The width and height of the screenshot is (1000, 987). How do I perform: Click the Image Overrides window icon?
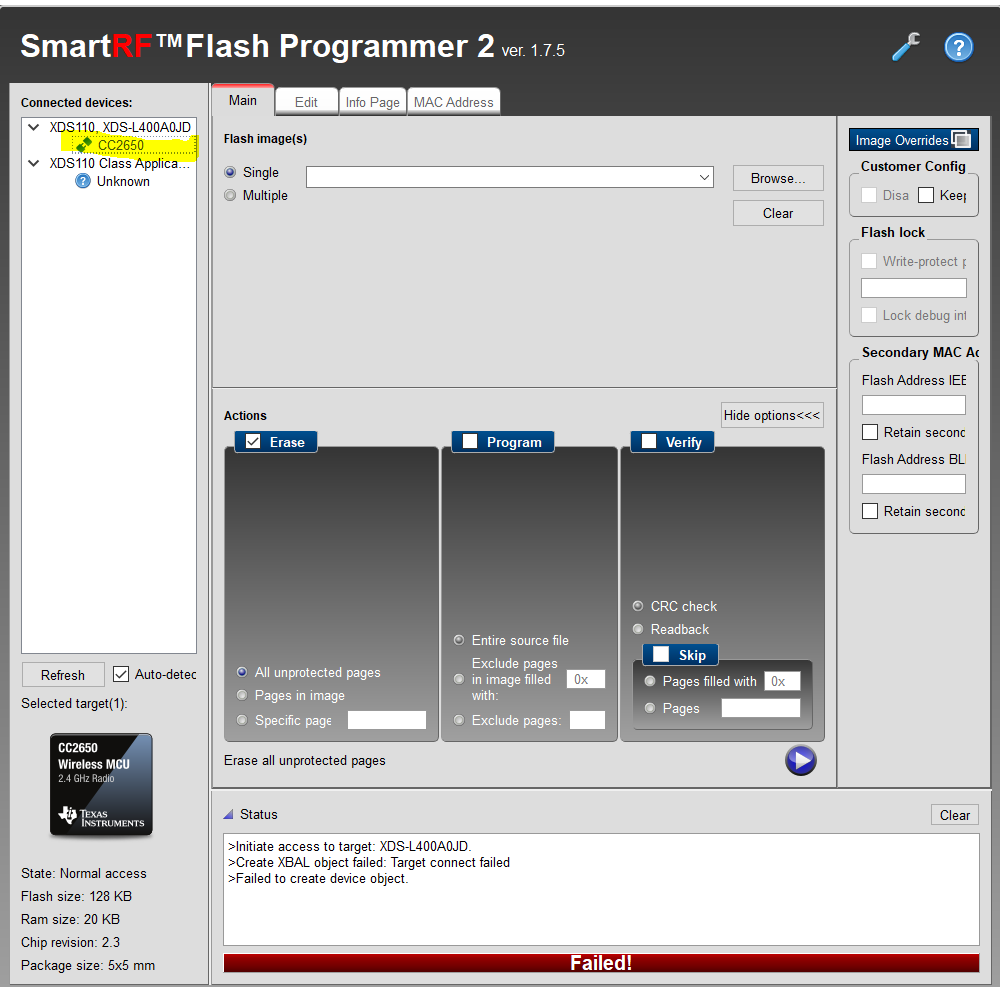(961, 139)
